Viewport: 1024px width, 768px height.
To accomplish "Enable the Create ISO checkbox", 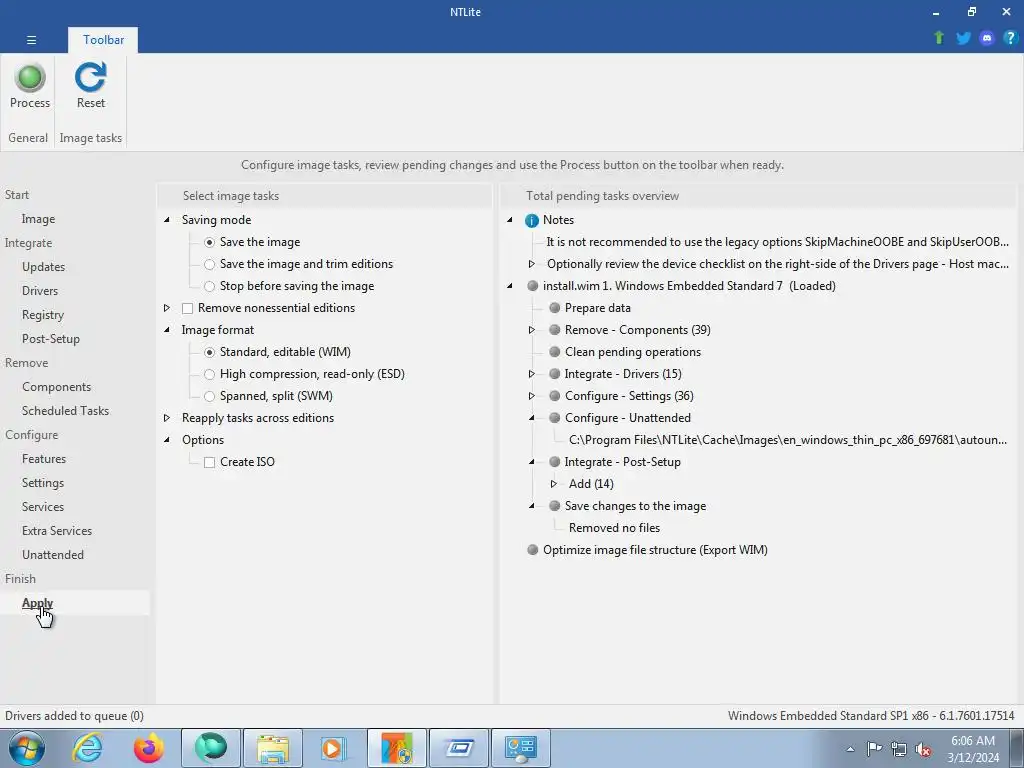I will tap(209, 462).
